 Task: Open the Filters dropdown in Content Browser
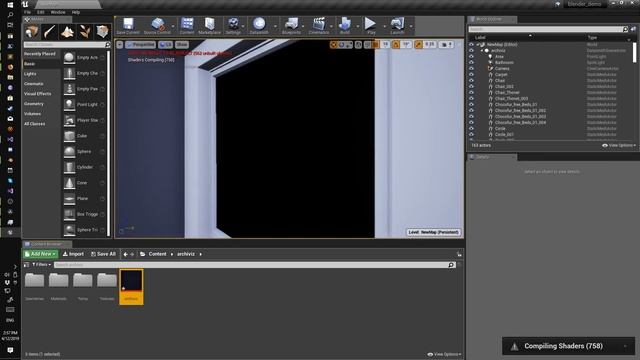42,264
